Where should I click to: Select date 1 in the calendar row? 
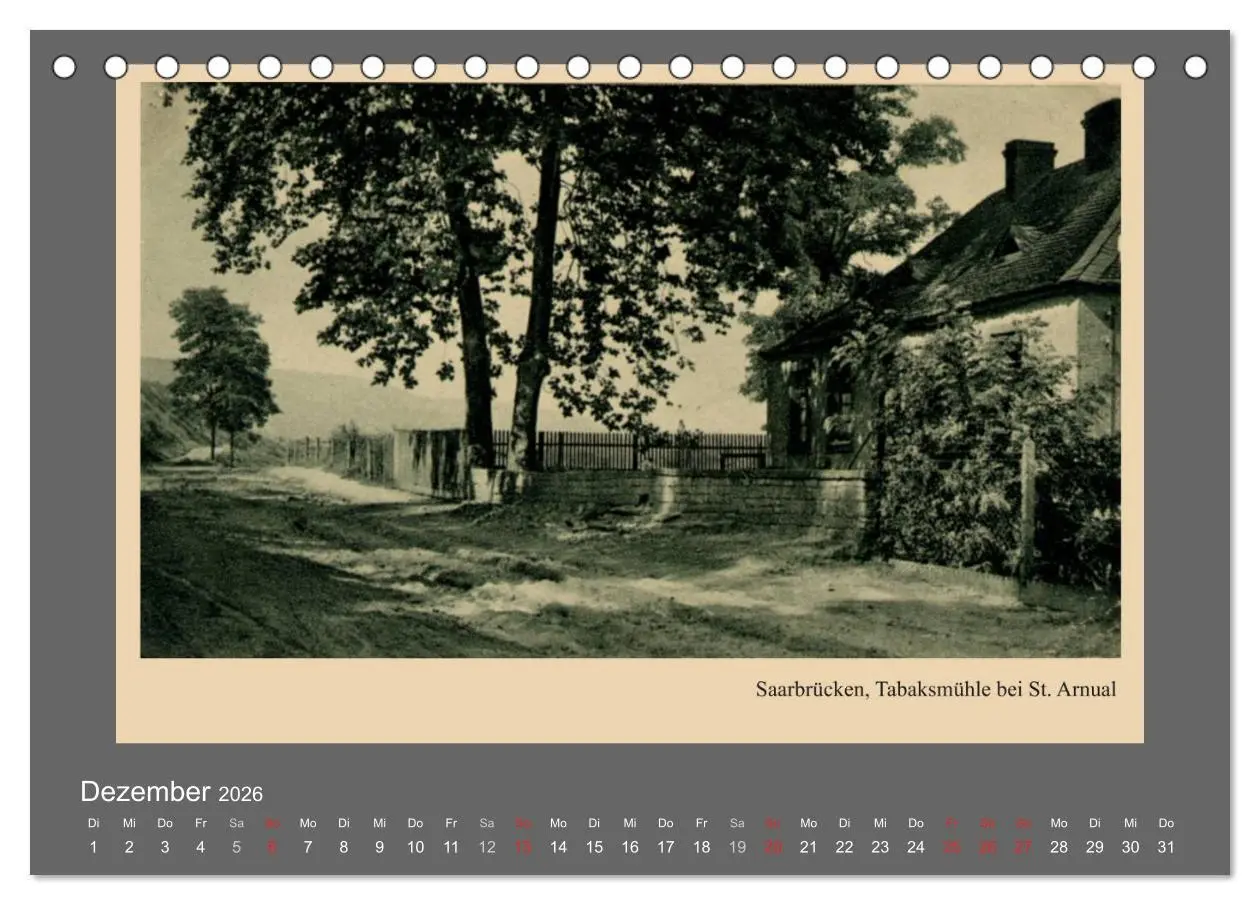(93, 847)
